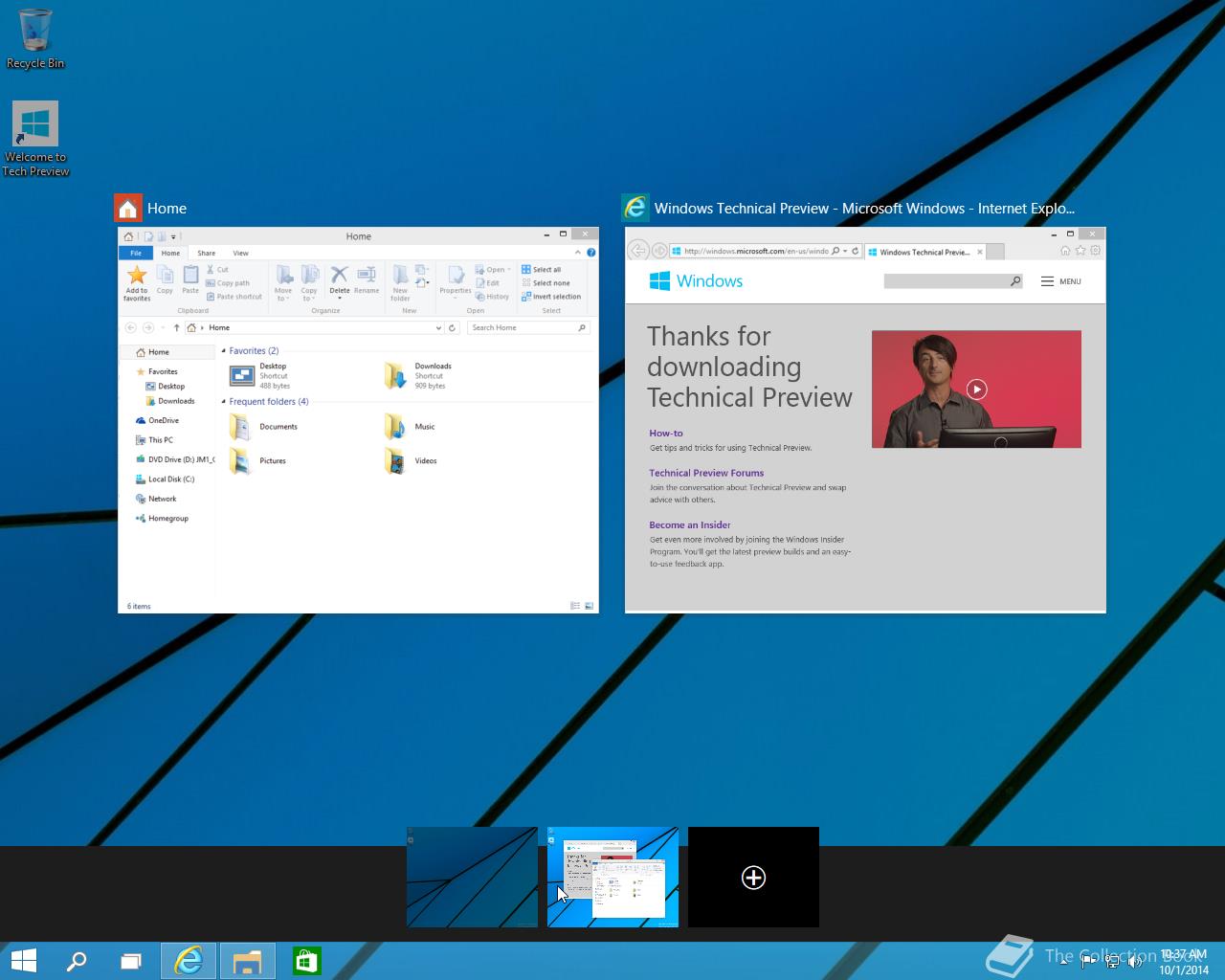This screenshot has width=1225, height=980.
Task: Open the File tab in Explorer
Action: (x=136, y=253)
